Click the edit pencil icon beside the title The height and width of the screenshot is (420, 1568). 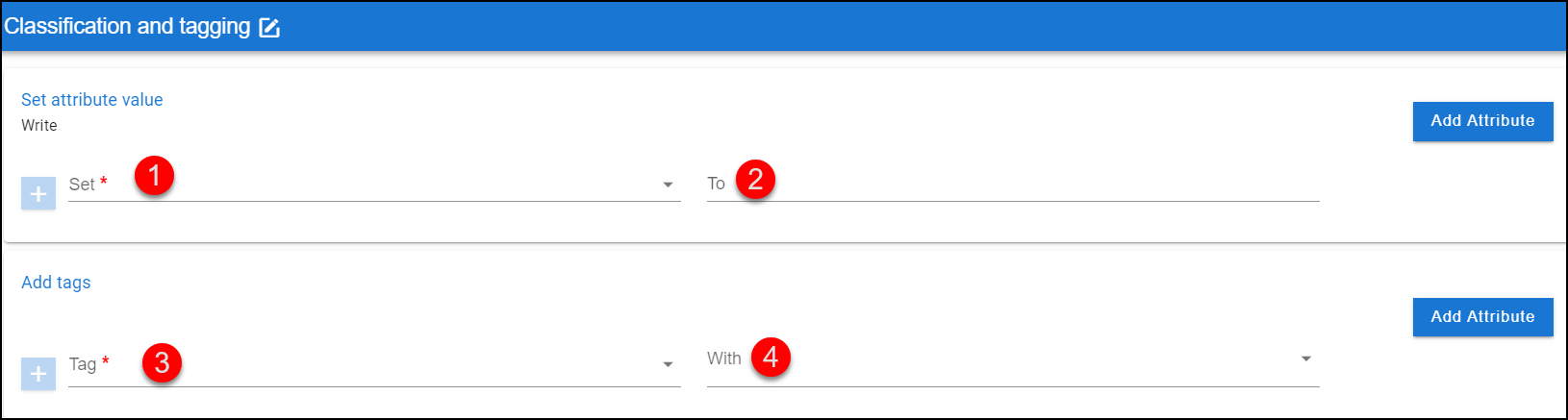(x=269, y=28)
